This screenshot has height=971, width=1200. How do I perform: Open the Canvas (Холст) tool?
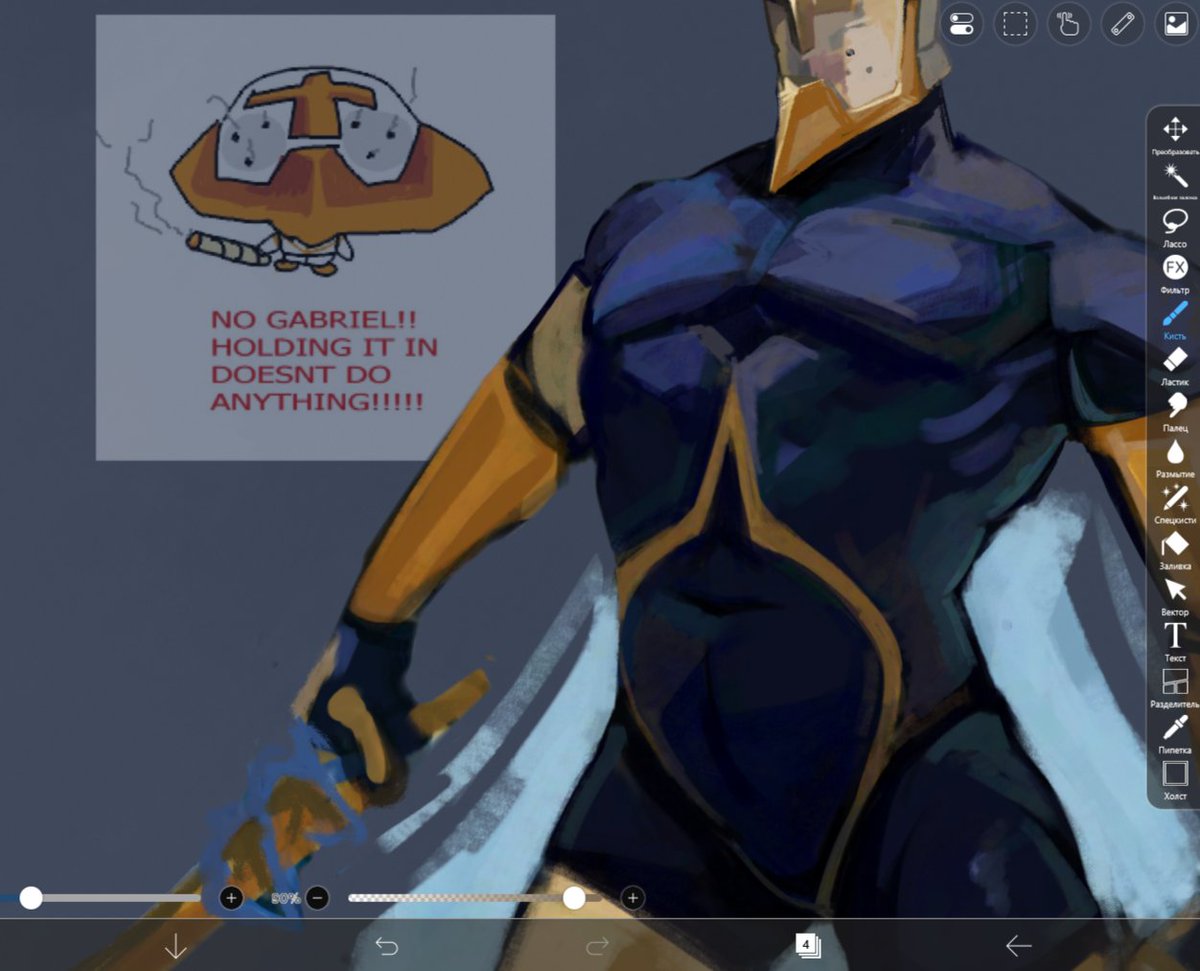[1175, 780]
